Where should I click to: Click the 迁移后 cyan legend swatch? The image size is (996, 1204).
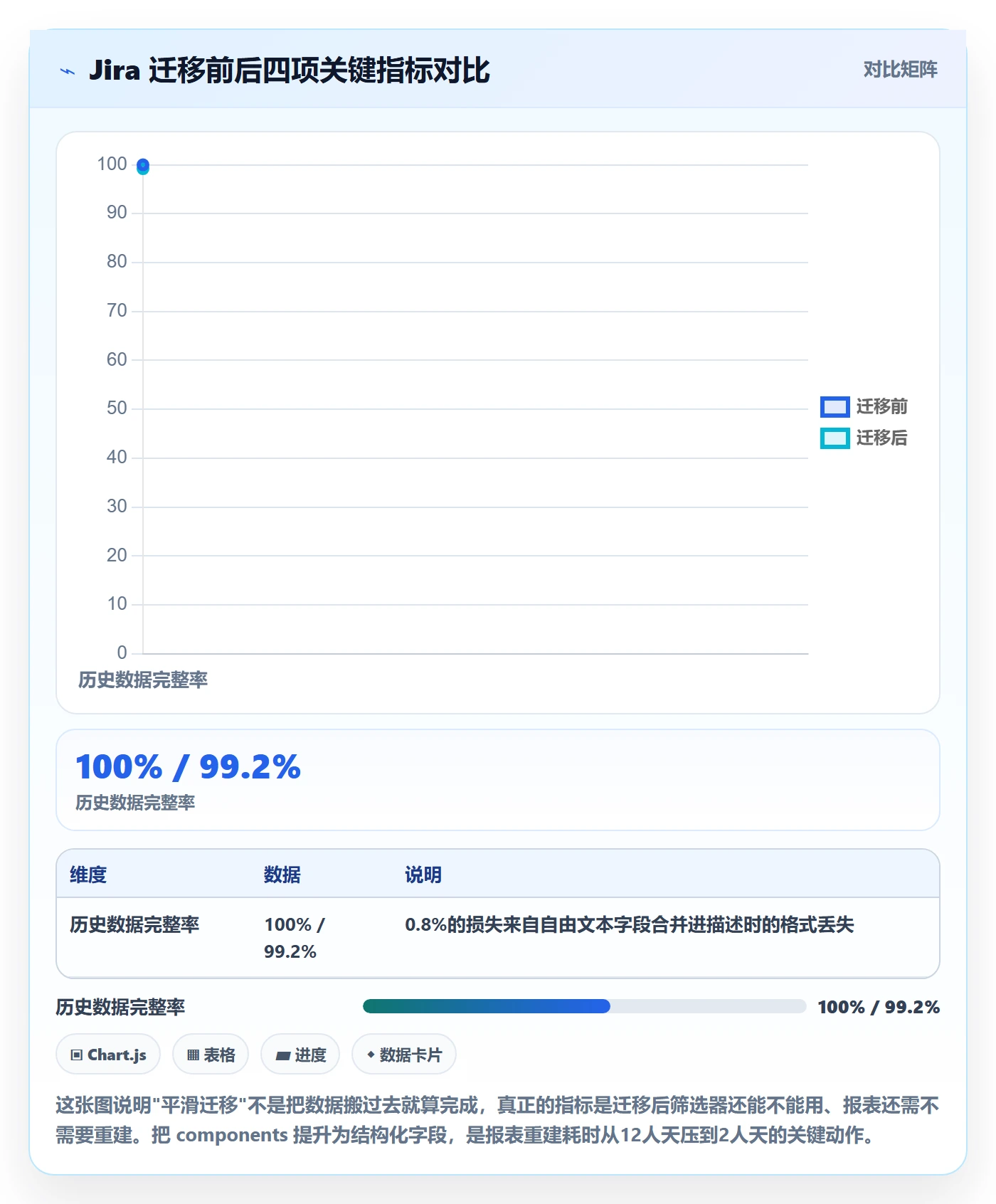835,438
